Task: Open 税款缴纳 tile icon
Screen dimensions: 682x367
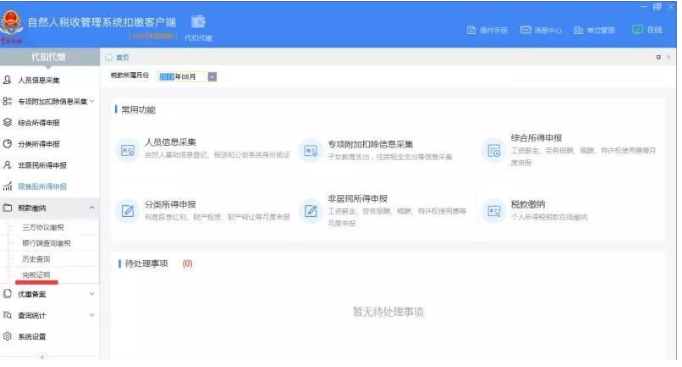Action: coord(494,211)
